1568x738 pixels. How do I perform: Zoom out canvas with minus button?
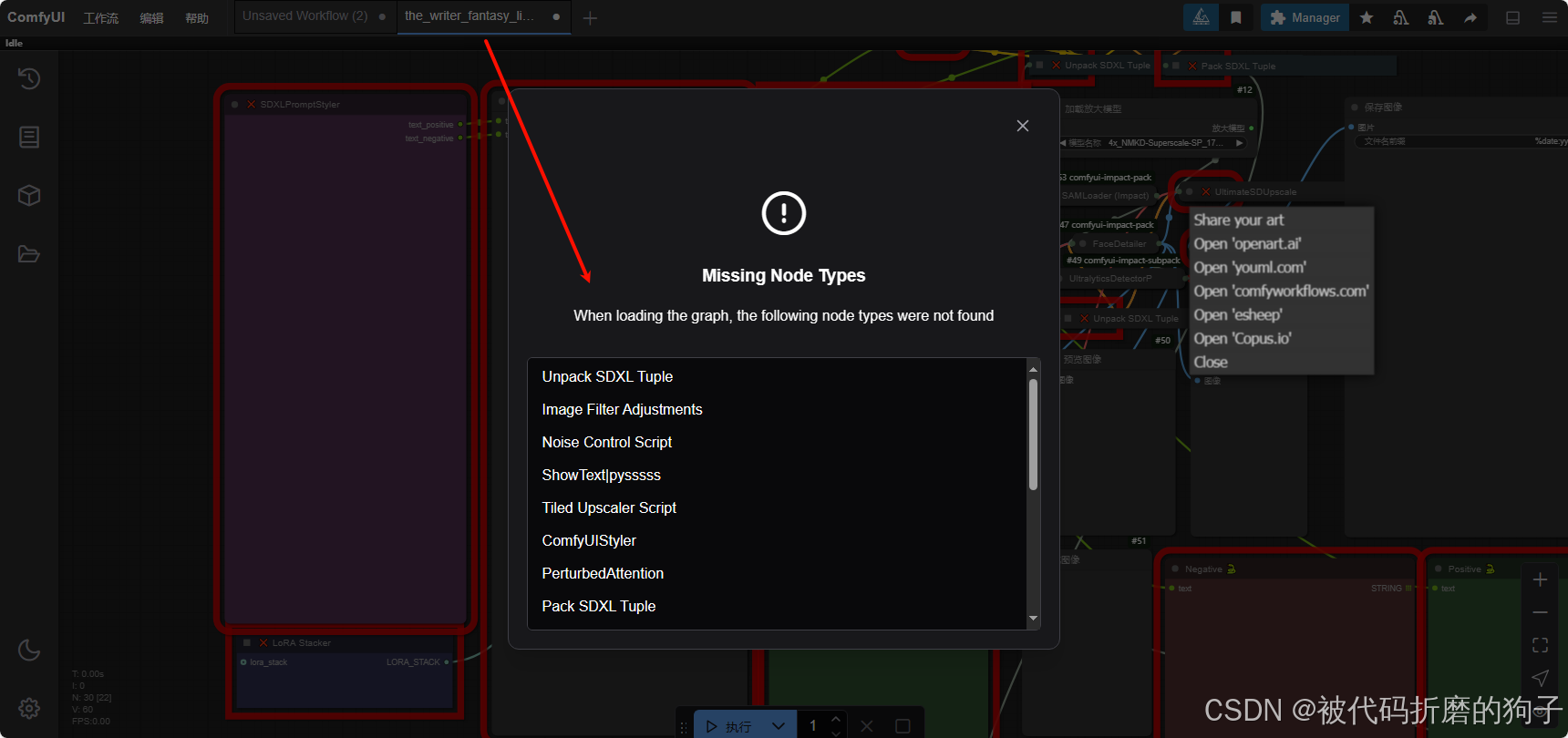pyautogui.click(x=1540, y=612)
